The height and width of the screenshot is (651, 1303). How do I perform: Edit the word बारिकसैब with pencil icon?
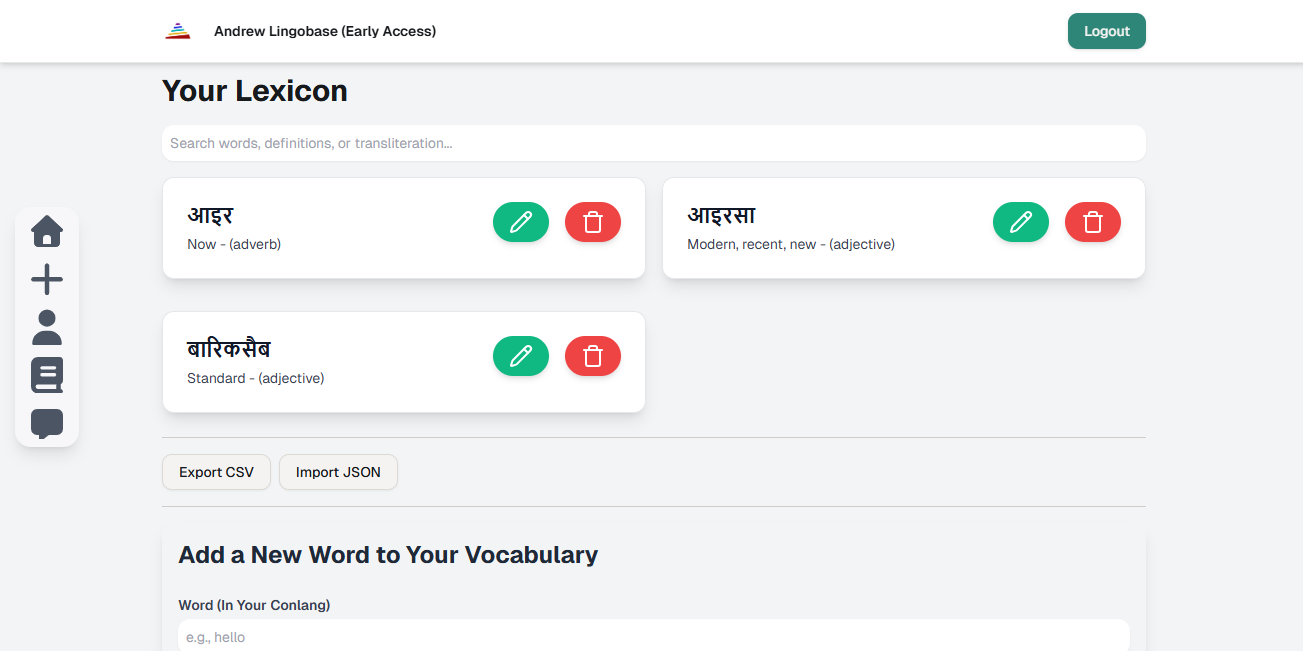click(x=521, y=356)
